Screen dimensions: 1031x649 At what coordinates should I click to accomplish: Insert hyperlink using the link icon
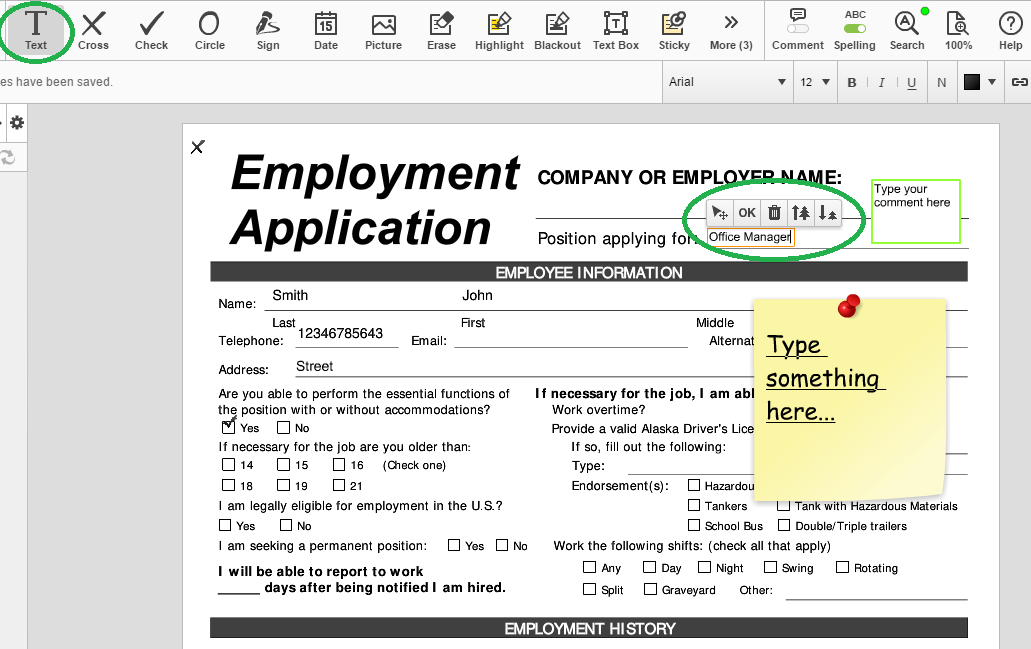coord(1019,82)
